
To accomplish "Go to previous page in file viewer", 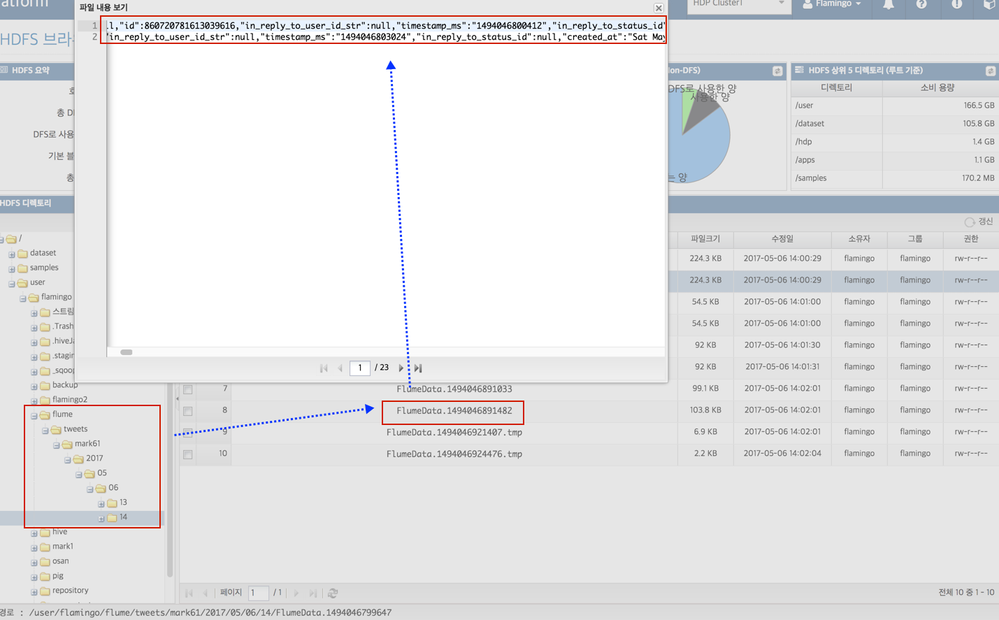I will [x=340, y=368].
